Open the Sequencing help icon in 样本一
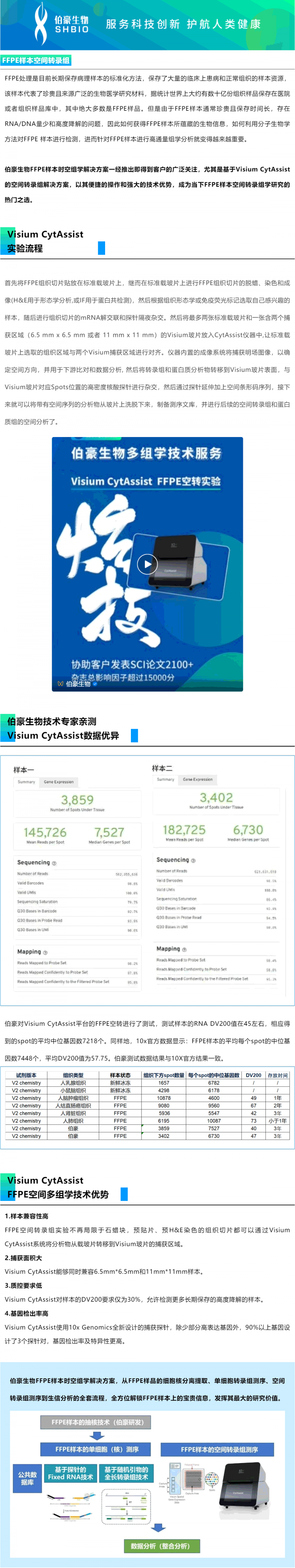Image resolution: width=295 pixels, height=1568 pixels. (x=54, y=863)
